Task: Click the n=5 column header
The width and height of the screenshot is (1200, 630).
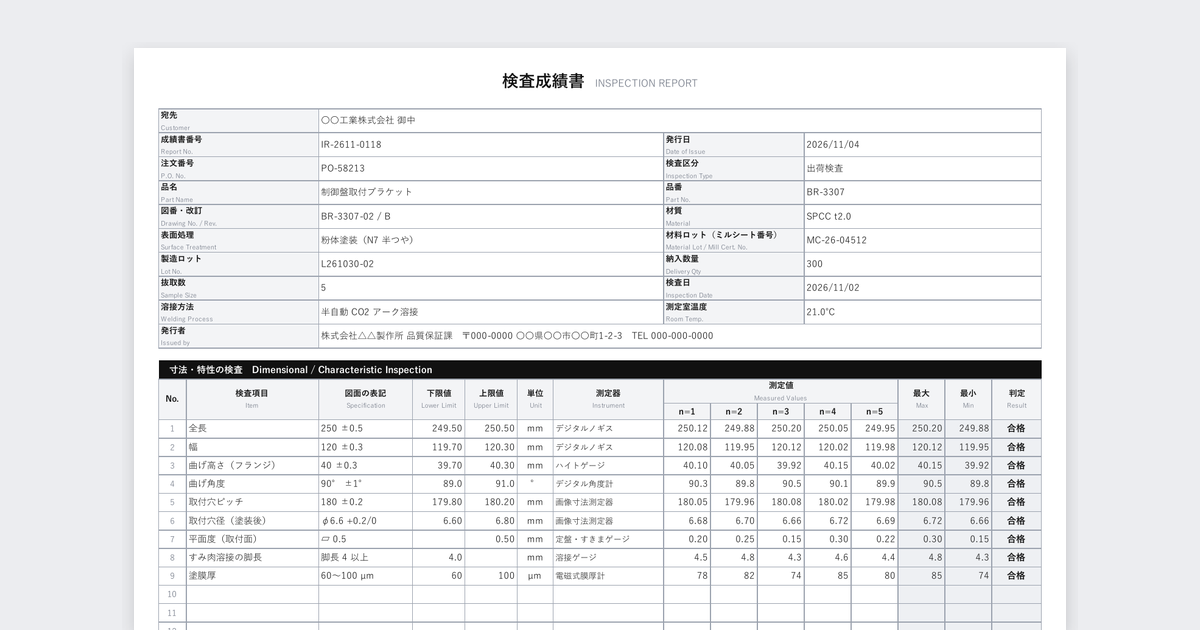Action: (874, 411)
